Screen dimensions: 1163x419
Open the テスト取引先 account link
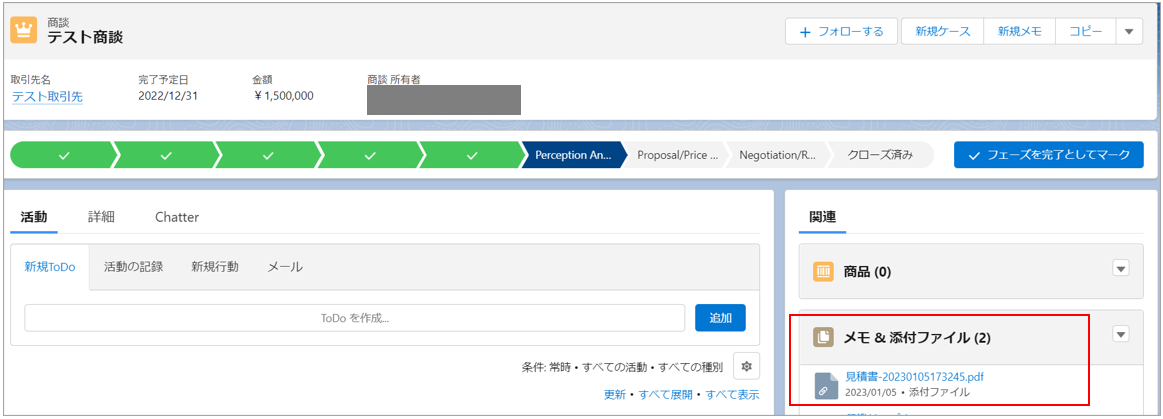(x=47, y=96)
